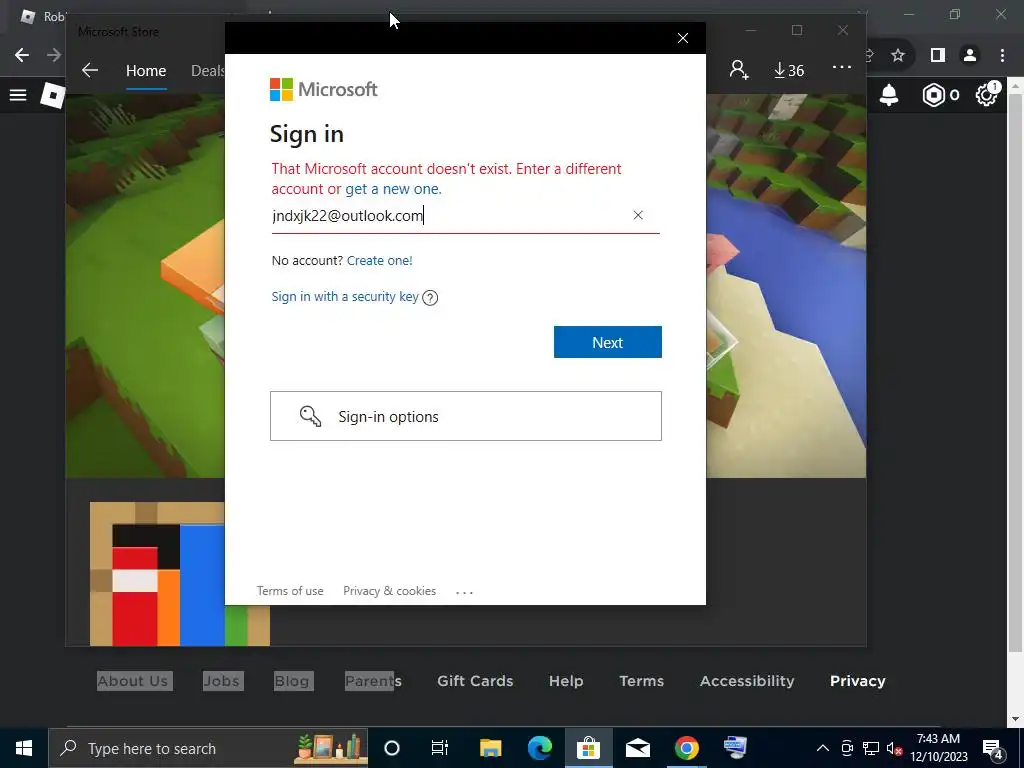Open the security key help question icon
Image resolution: width=1024 pixels, height=768 pixels.
click(430, 297)
